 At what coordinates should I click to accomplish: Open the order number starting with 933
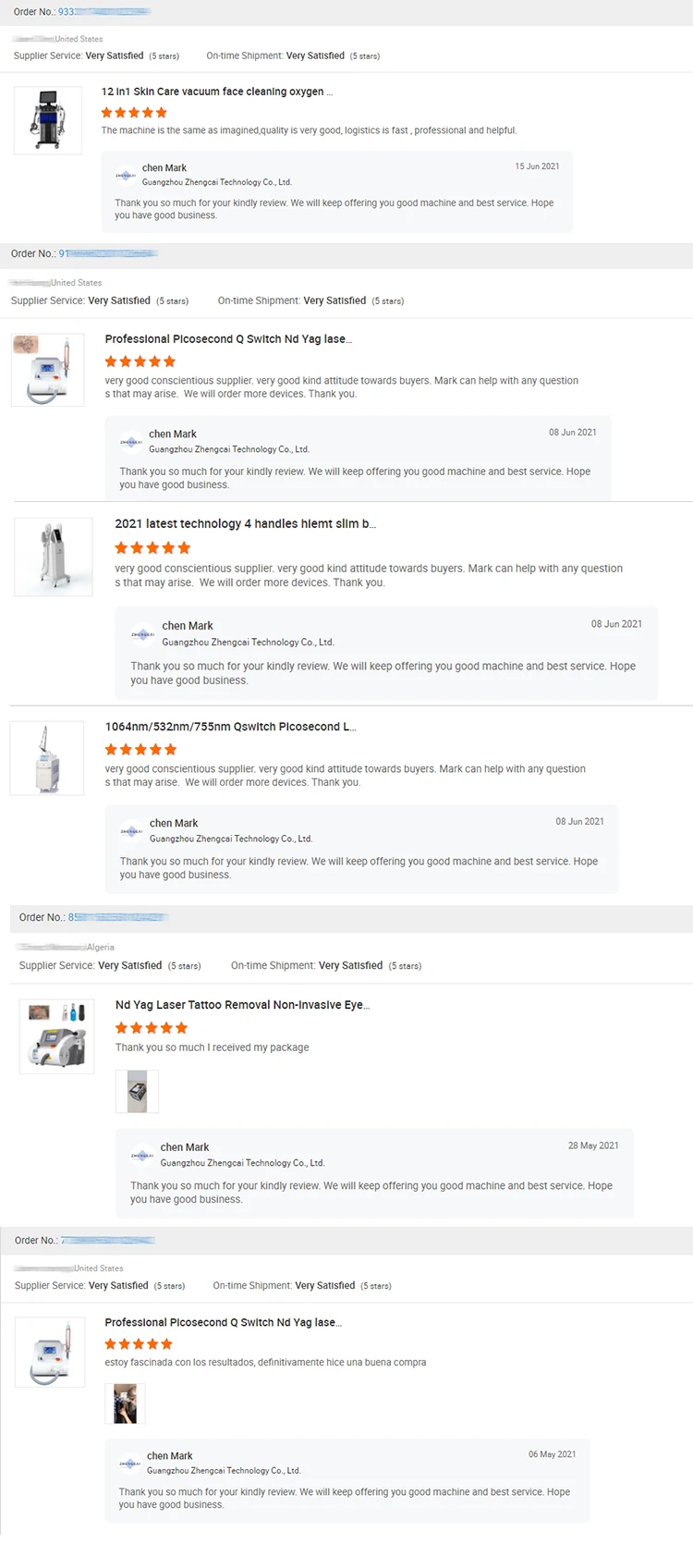103,12
